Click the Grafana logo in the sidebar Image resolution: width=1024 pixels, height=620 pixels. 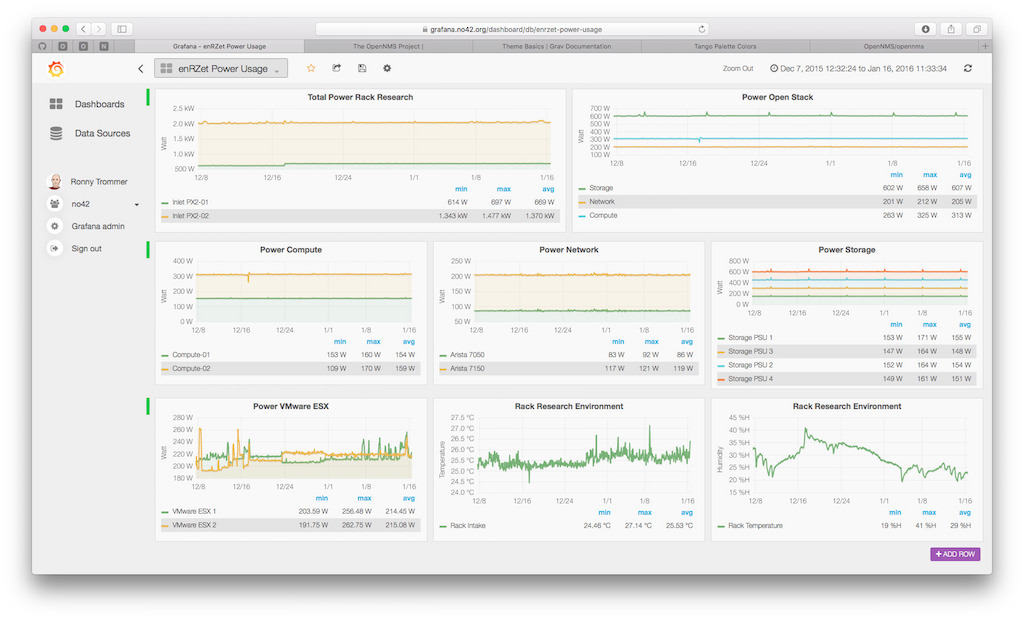(x=56, y=69)
